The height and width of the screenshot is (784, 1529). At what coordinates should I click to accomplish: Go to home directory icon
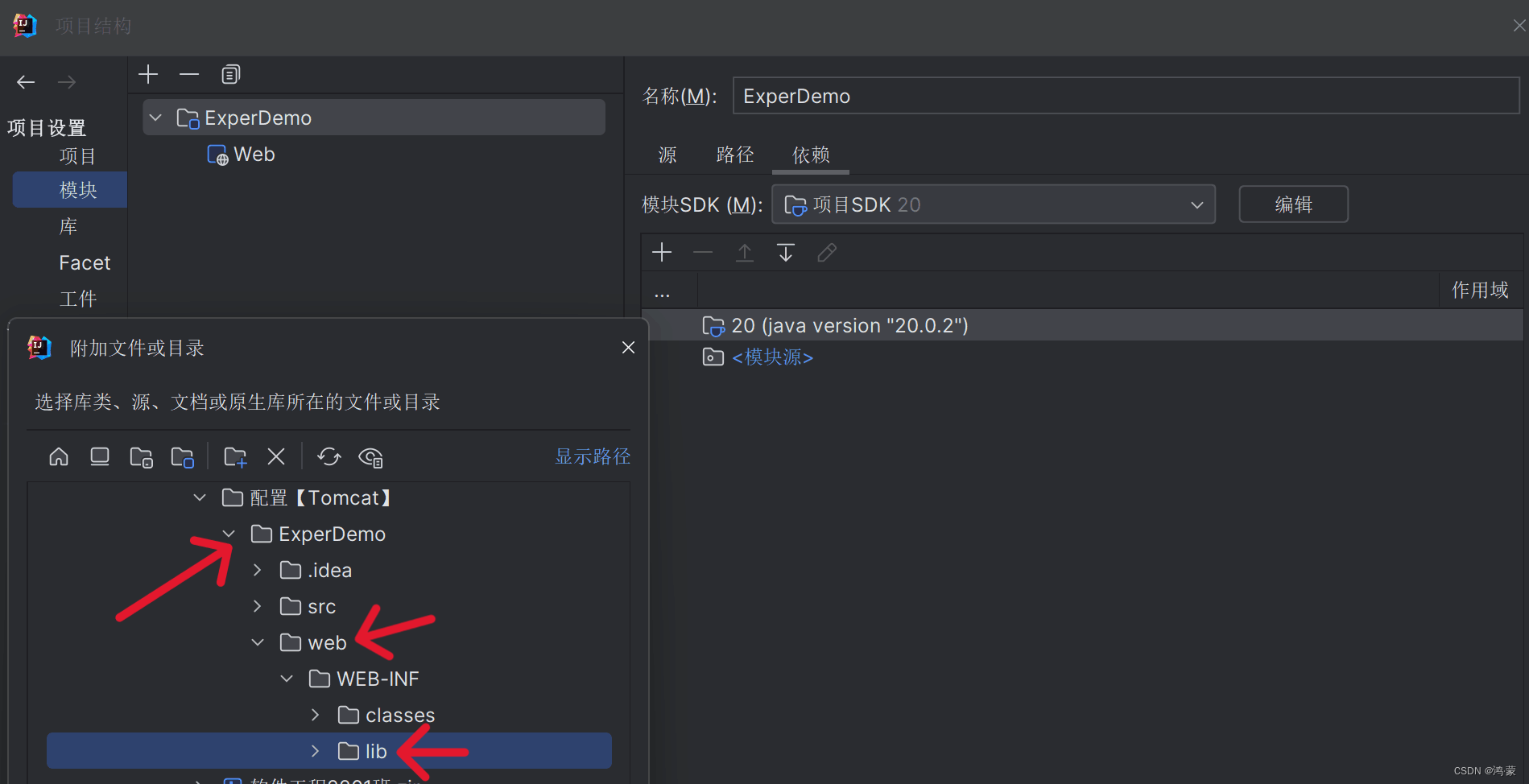point(59,457)
